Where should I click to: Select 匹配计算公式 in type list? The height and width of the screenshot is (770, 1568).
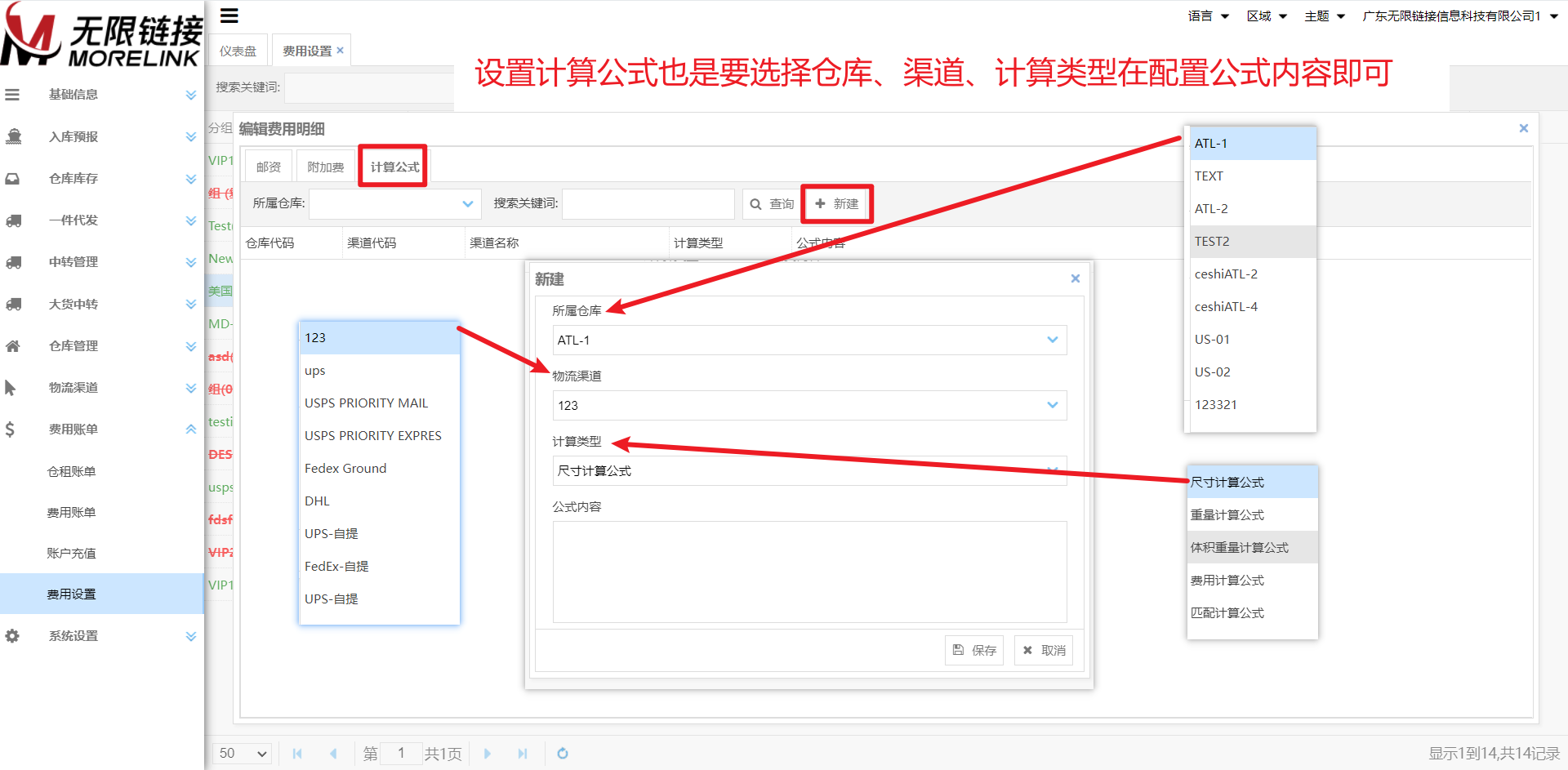point(1252,612)
